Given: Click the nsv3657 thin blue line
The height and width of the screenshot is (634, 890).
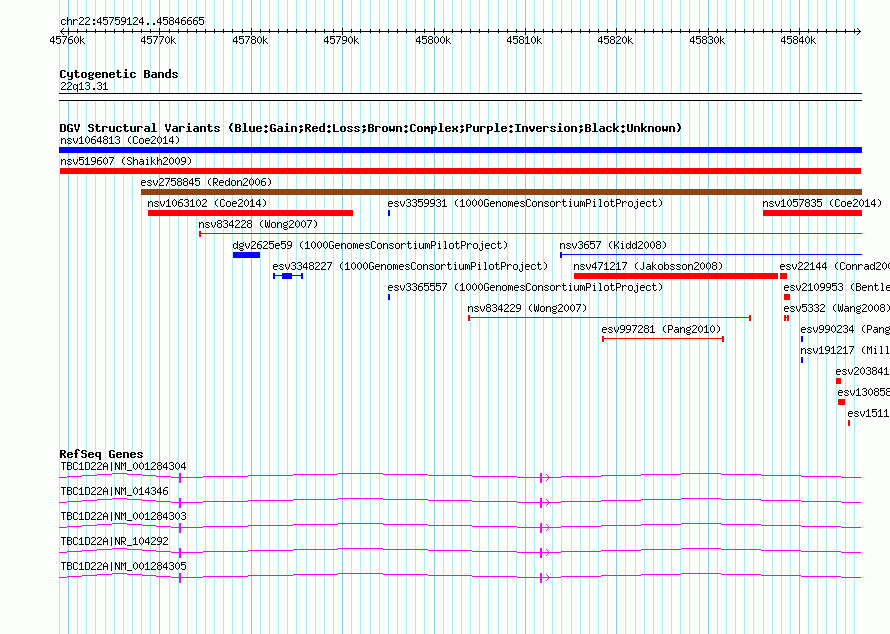Looking at the screenshot, I should [x=711, y=254].
